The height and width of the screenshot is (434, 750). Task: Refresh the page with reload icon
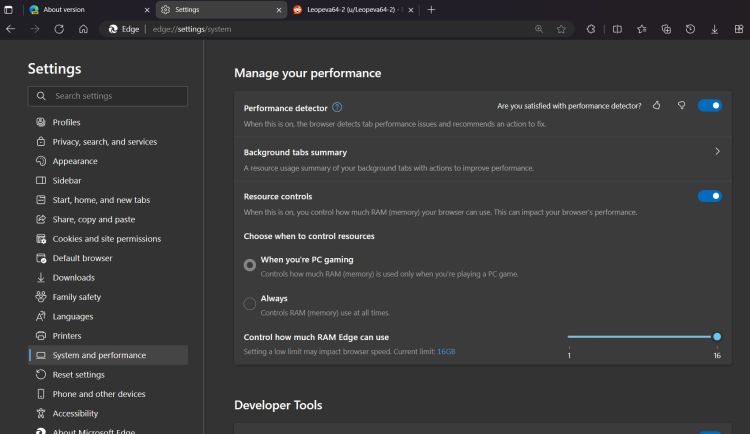click(59, 29)
